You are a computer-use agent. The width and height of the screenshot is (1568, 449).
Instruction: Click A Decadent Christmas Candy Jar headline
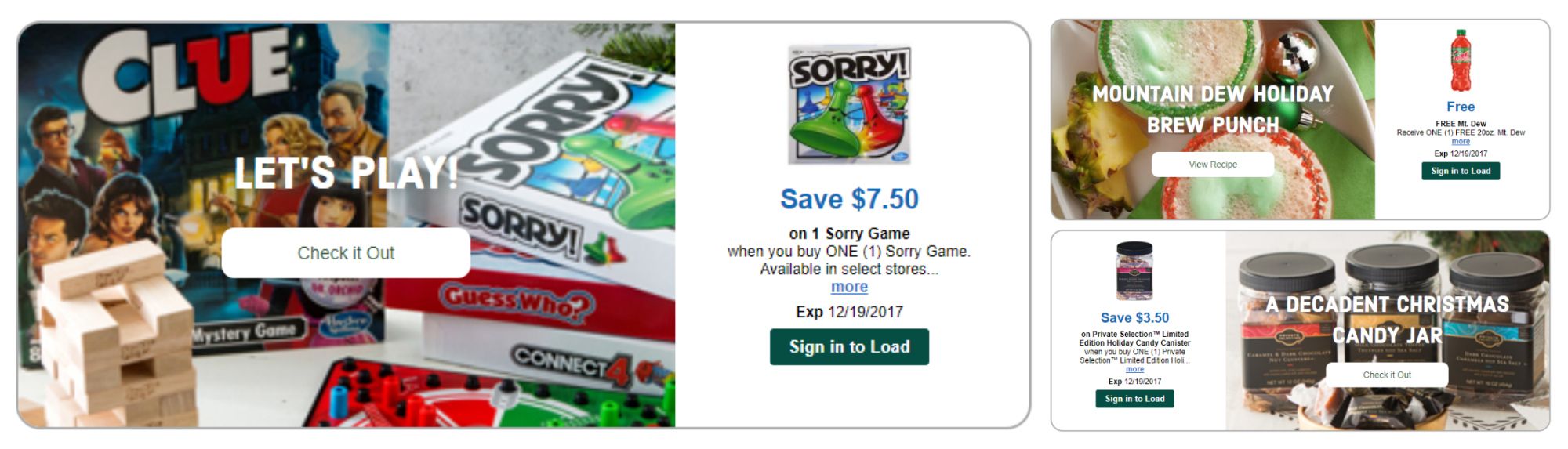point(1387,320)
